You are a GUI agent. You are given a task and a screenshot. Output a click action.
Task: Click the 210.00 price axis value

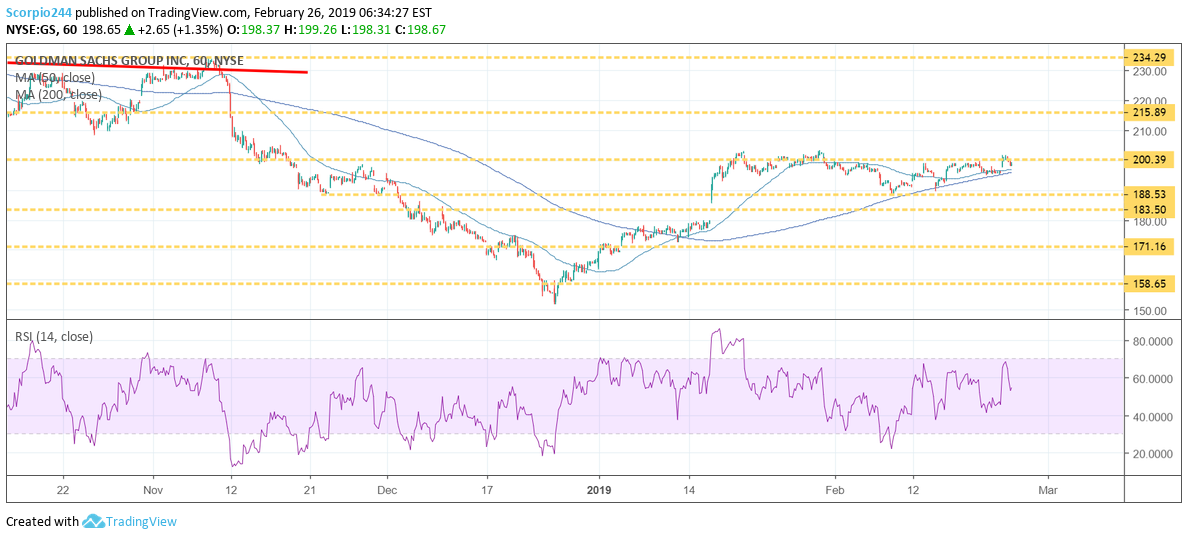[1149, 131]
